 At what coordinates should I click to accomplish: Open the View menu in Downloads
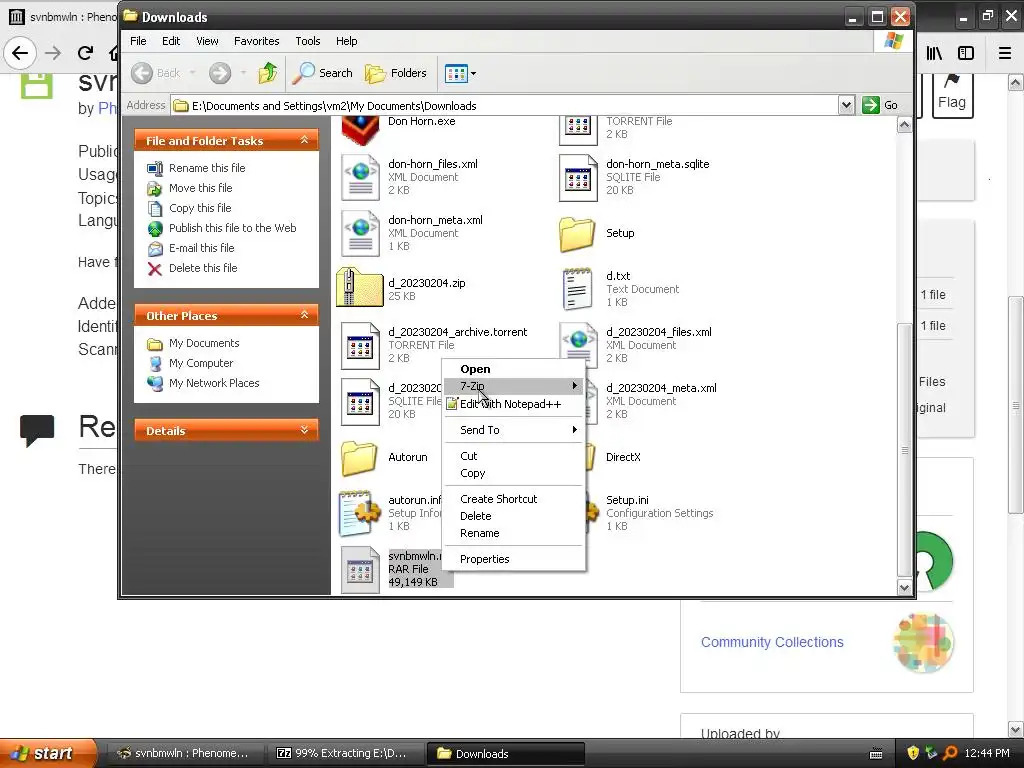tap(207, 40)
